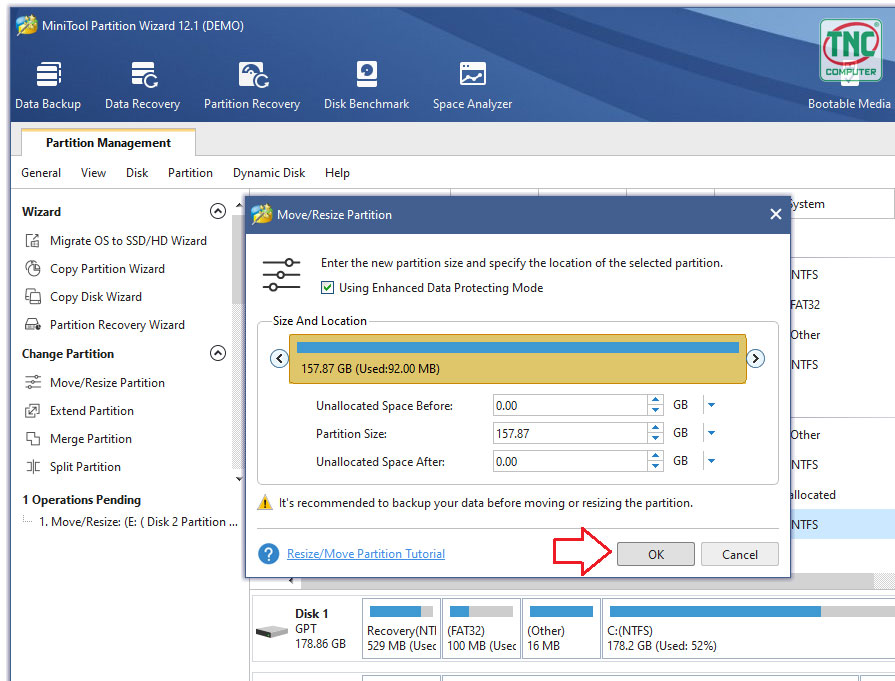This screenshot has width=895, height=681.
Task: Click Copy Partition Wizard text
Action: (x=107, y=268)
